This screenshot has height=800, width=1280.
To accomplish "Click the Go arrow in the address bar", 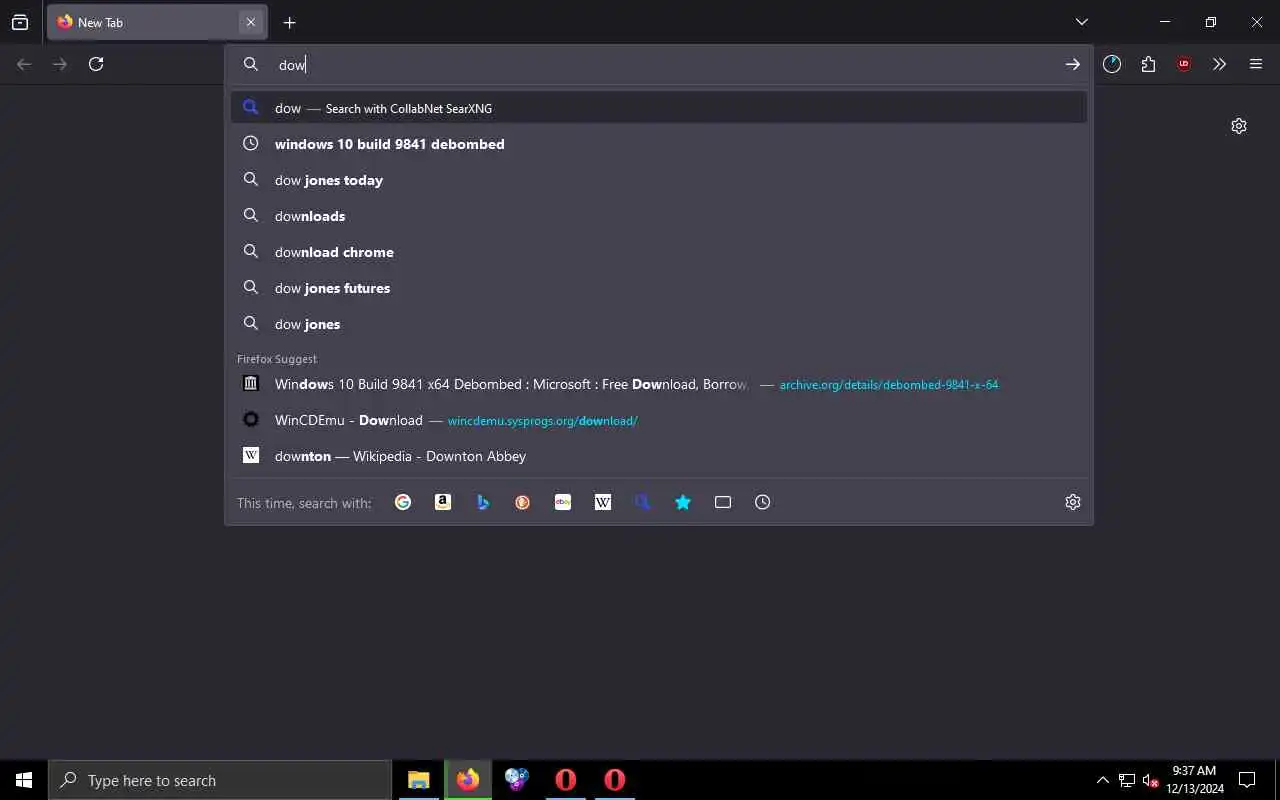I will click(1073, 64).
